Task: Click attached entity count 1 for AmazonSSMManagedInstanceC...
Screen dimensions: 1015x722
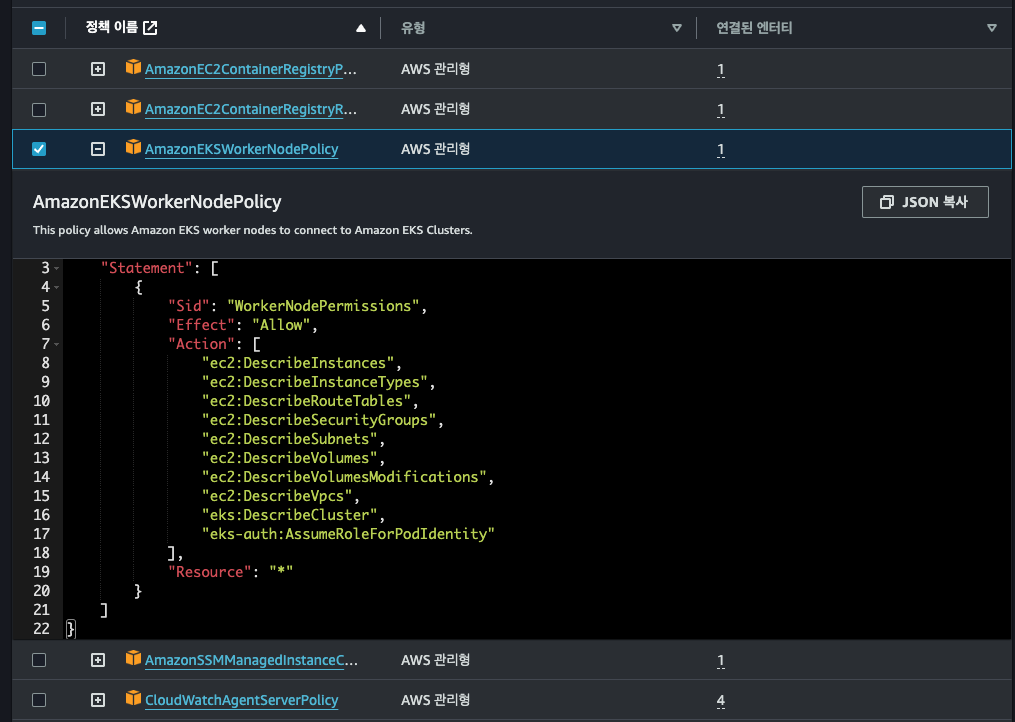Action: (x=720, y=660)
